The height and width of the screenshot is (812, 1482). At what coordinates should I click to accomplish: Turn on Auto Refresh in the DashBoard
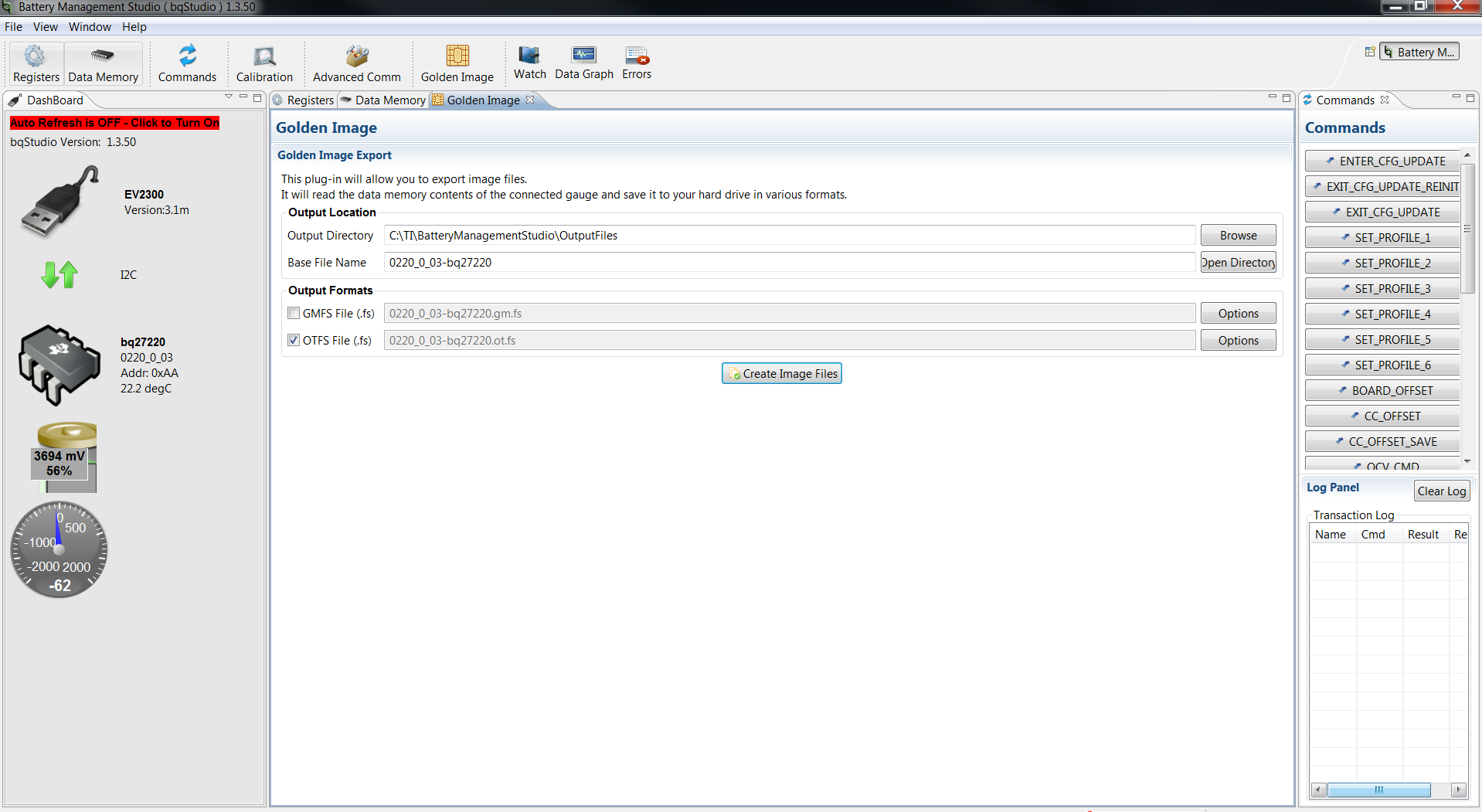coord(114,122)
